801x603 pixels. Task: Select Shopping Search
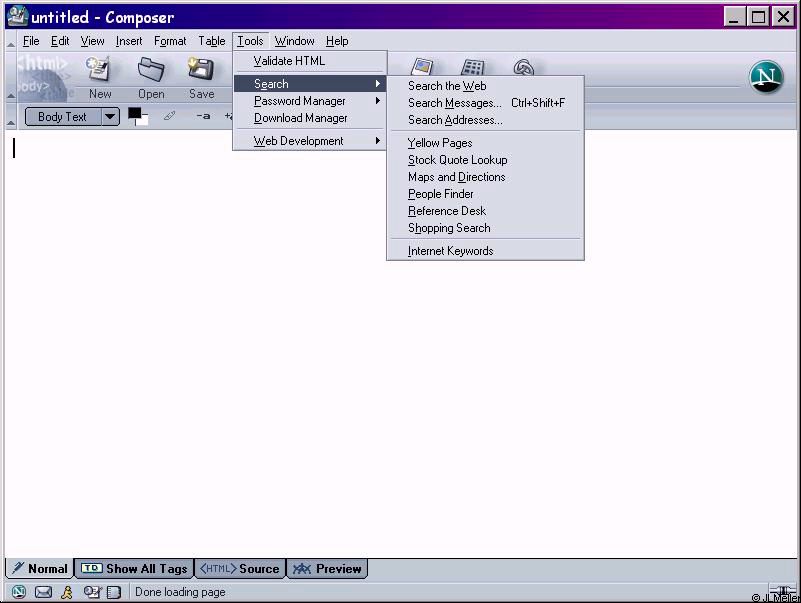coord(485,228)
